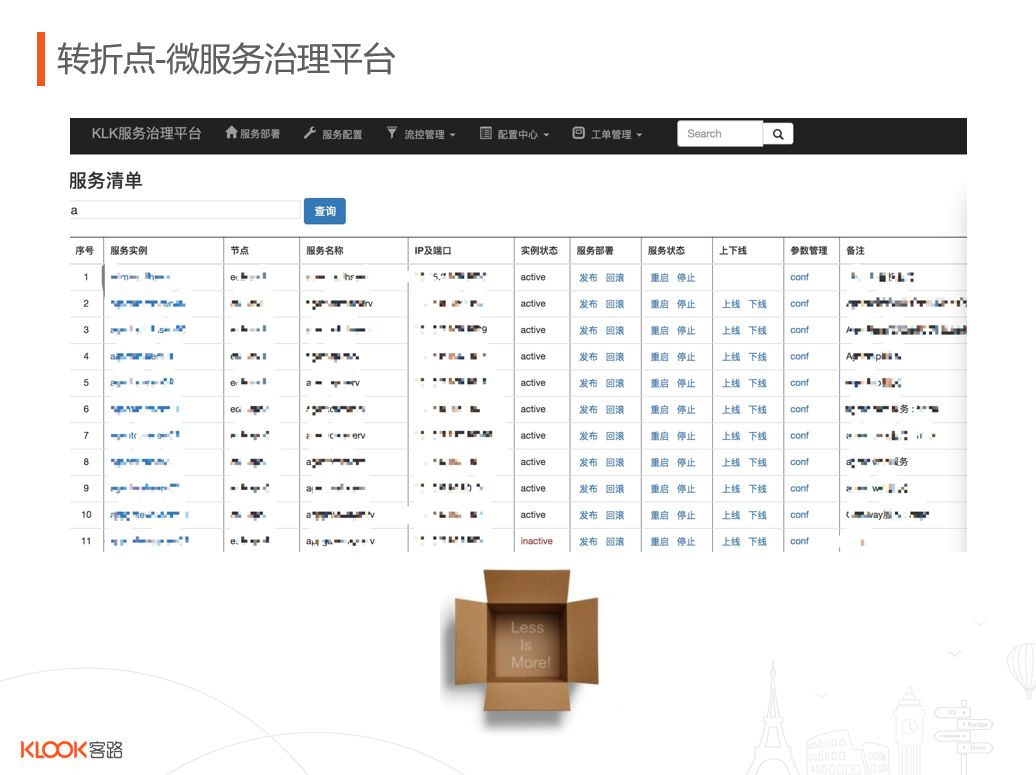
Task: Click the IP及端口 column header
Action: [x=433, y=250]
